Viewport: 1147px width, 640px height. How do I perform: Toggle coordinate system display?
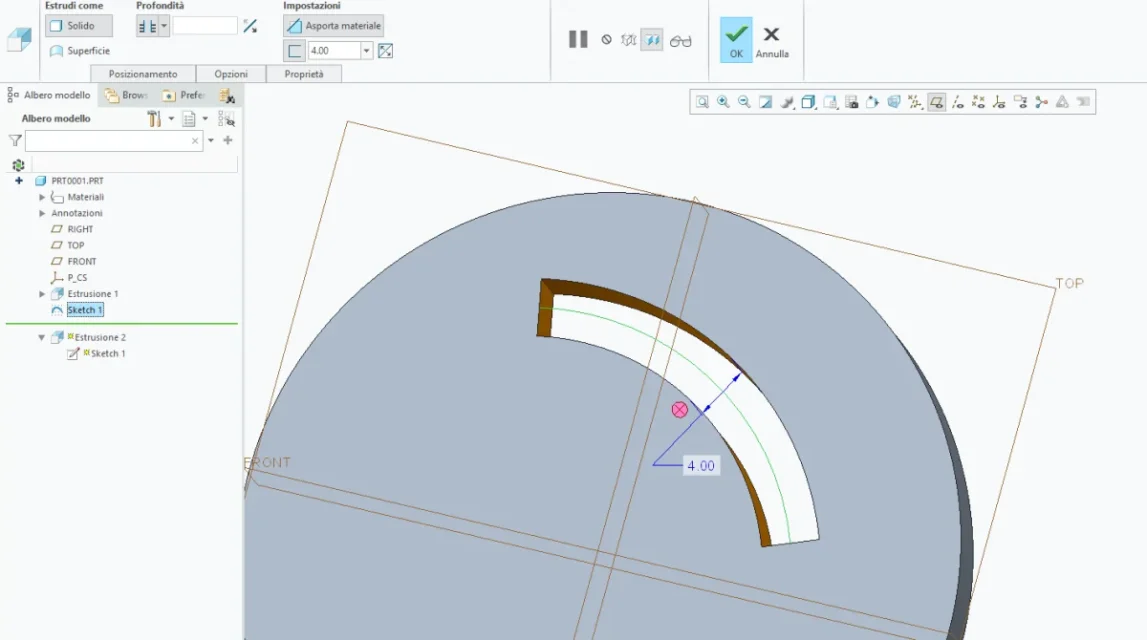click(x=999, y=102)
